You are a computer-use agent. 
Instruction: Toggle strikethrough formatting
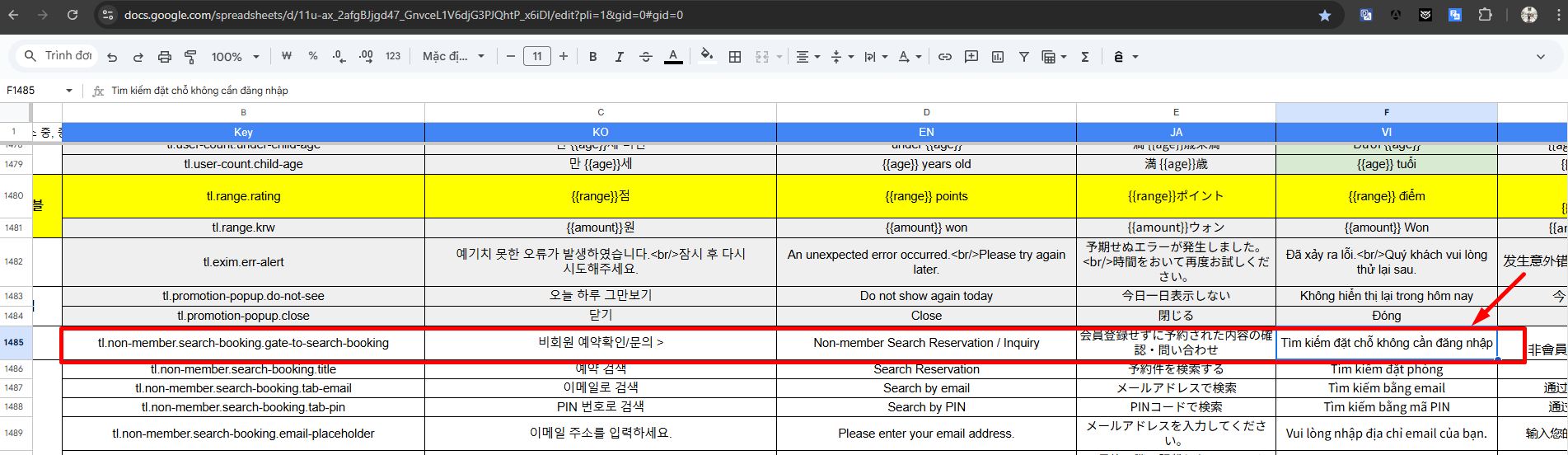(646, 57)
